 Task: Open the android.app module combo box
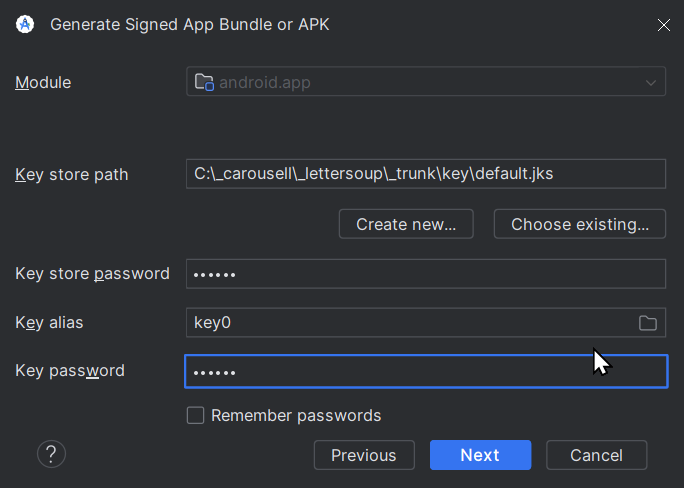[425, 82]
